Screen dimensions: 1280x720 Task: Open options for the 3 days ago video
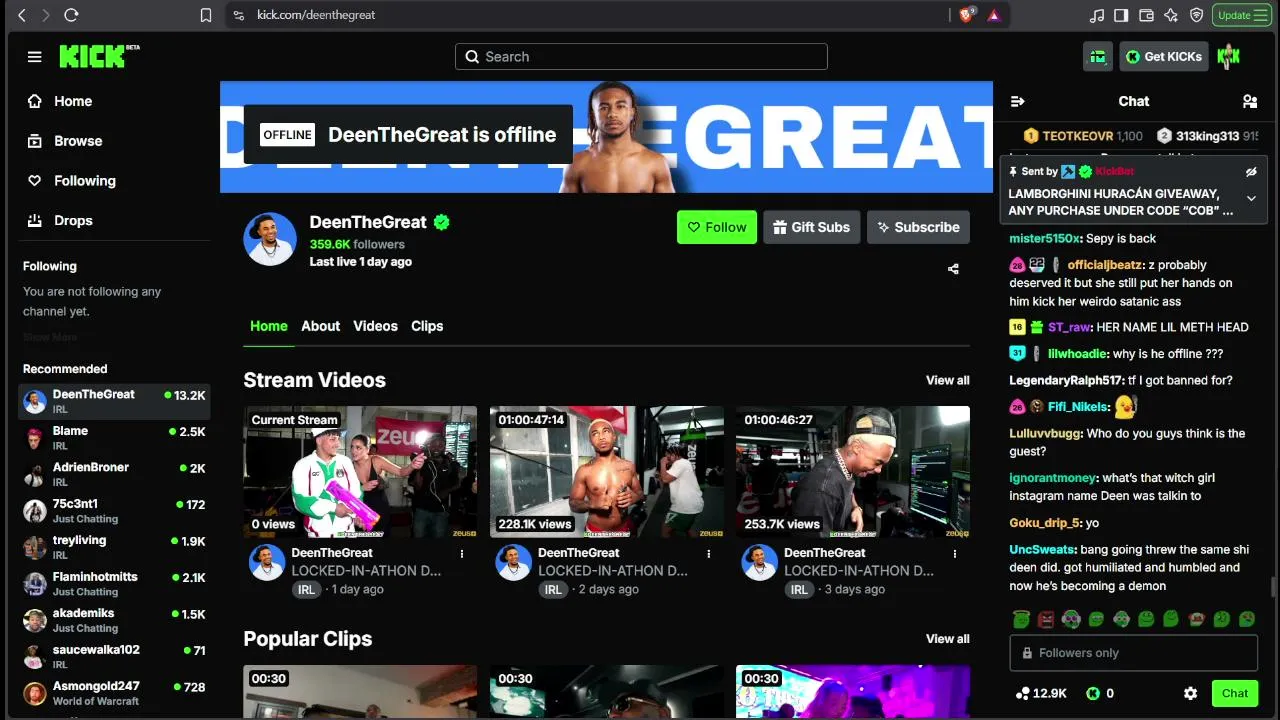click(955, 553)
